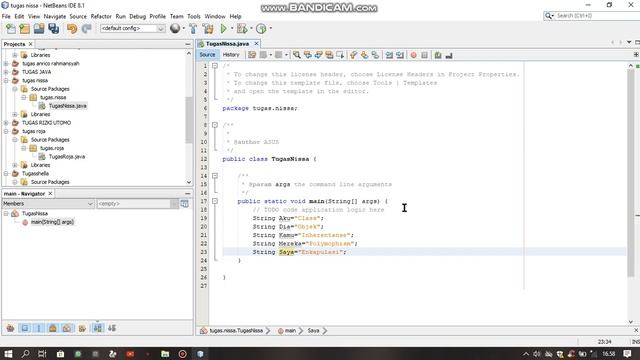The image size is (640, 360).
Task: Click the Last Edit icon in editor toolbar
Action: pyautogui.click(x=252, y=55)
